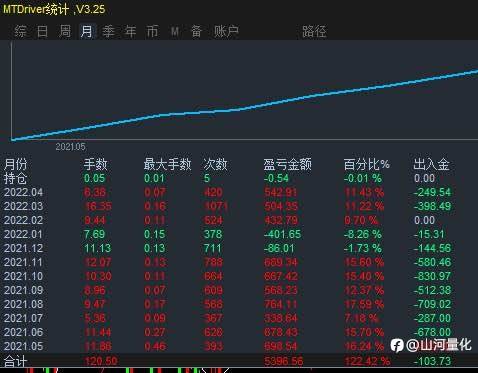Click the 5396.56 total profit value
The height and width of the screenshot is (373, 478).
click(284, 361)
